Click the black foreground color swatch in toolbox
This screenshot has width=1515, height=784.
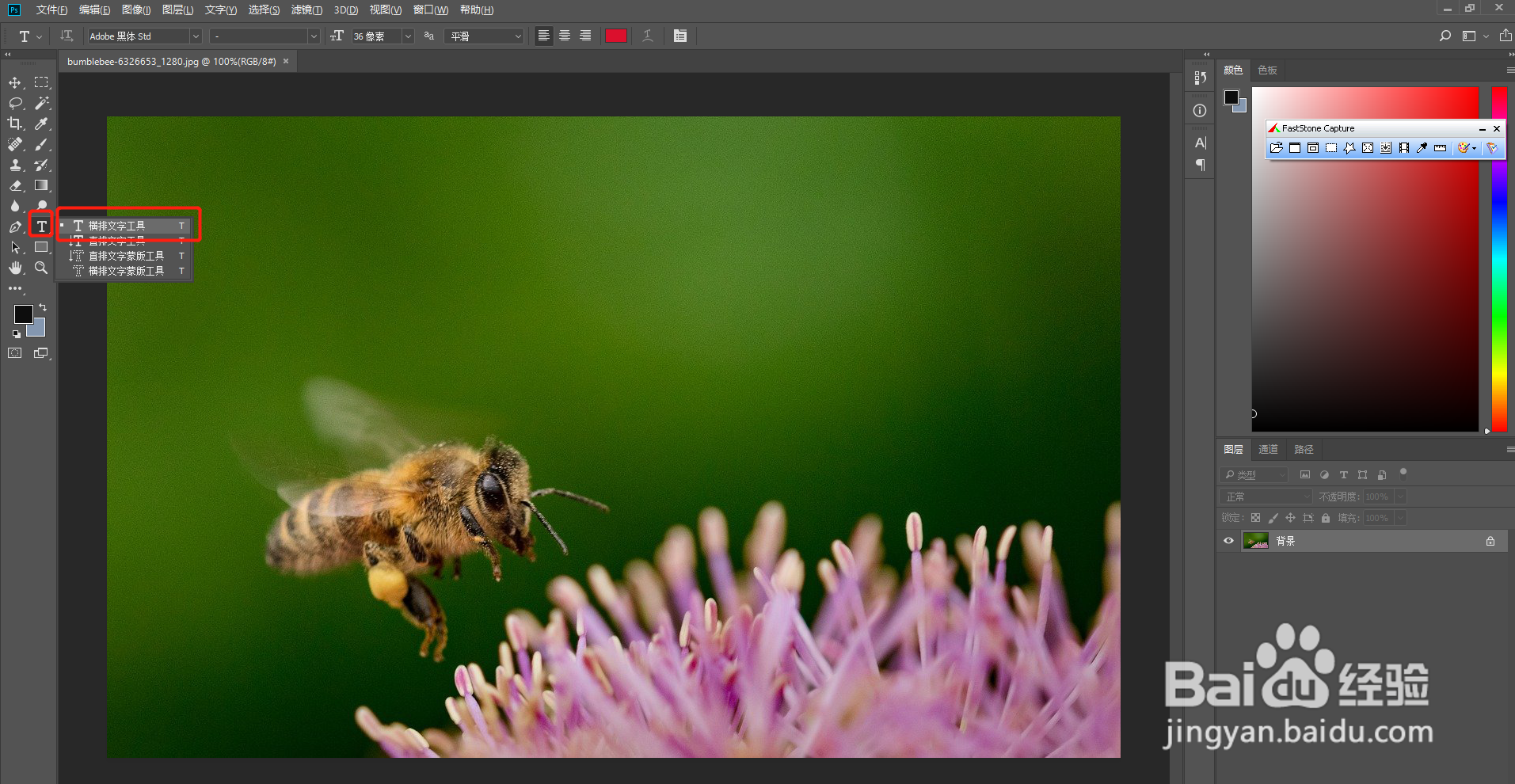24,314
